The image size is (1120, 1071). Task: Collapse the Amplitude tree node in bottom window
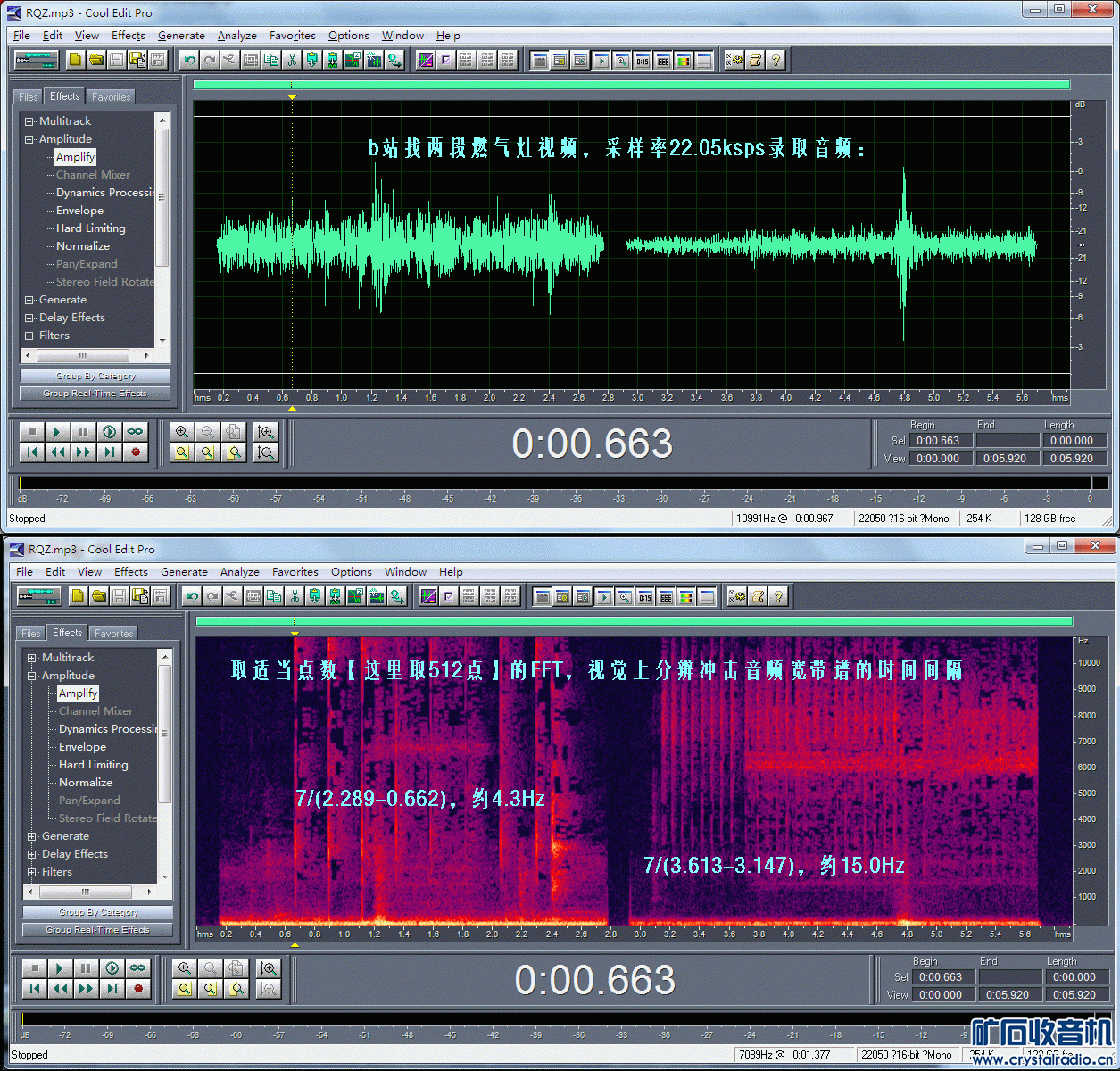(x=32, y=676)
